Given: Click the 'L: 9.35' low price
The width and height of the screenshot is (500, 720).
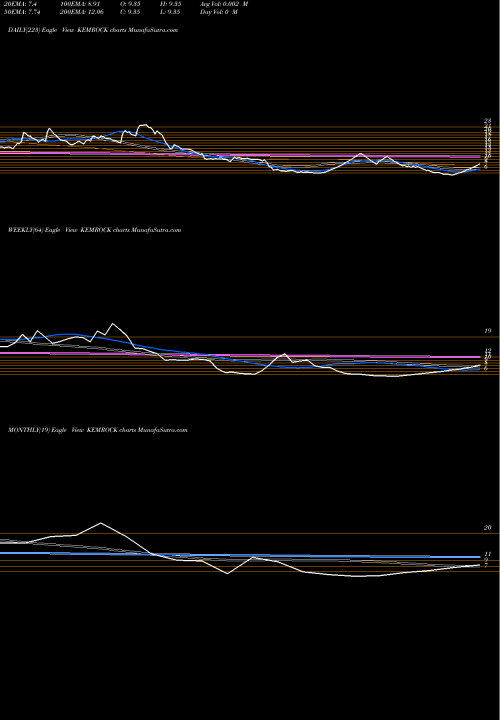Looking at the screenshot, I should pos(170,12).
